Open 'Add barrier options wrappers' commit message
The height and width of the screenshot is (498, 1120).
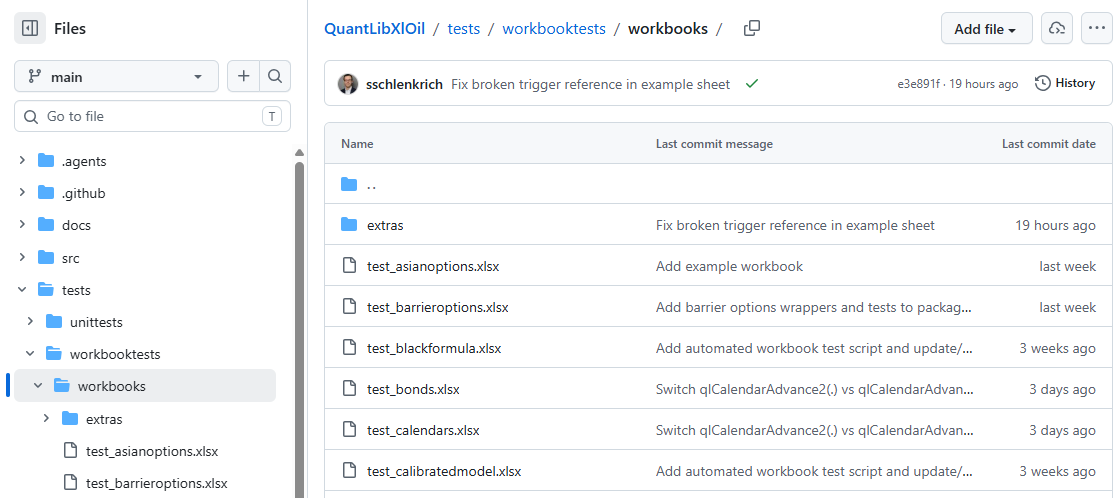click(814, 307)
